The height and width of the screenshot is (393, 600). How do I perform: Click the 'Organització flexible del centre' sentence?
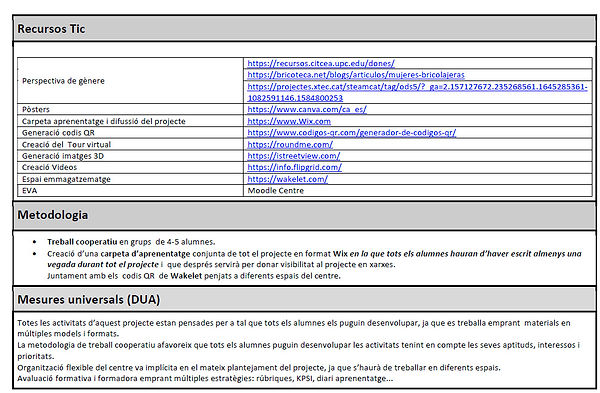click(259, 368)
